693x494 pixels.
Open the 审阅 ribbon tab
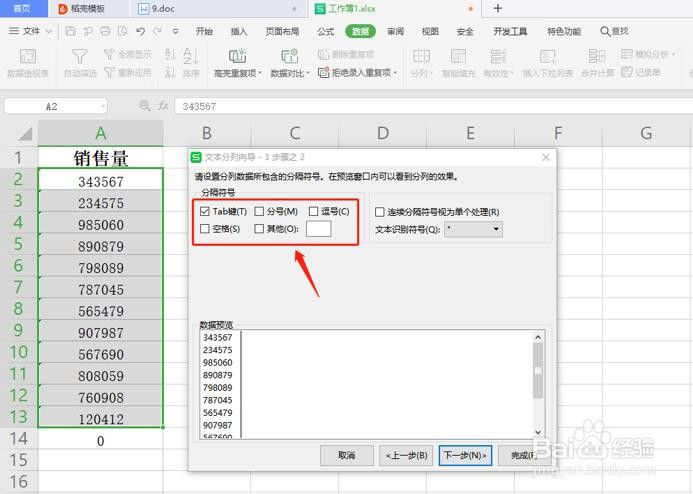click(x=395, y=31)
